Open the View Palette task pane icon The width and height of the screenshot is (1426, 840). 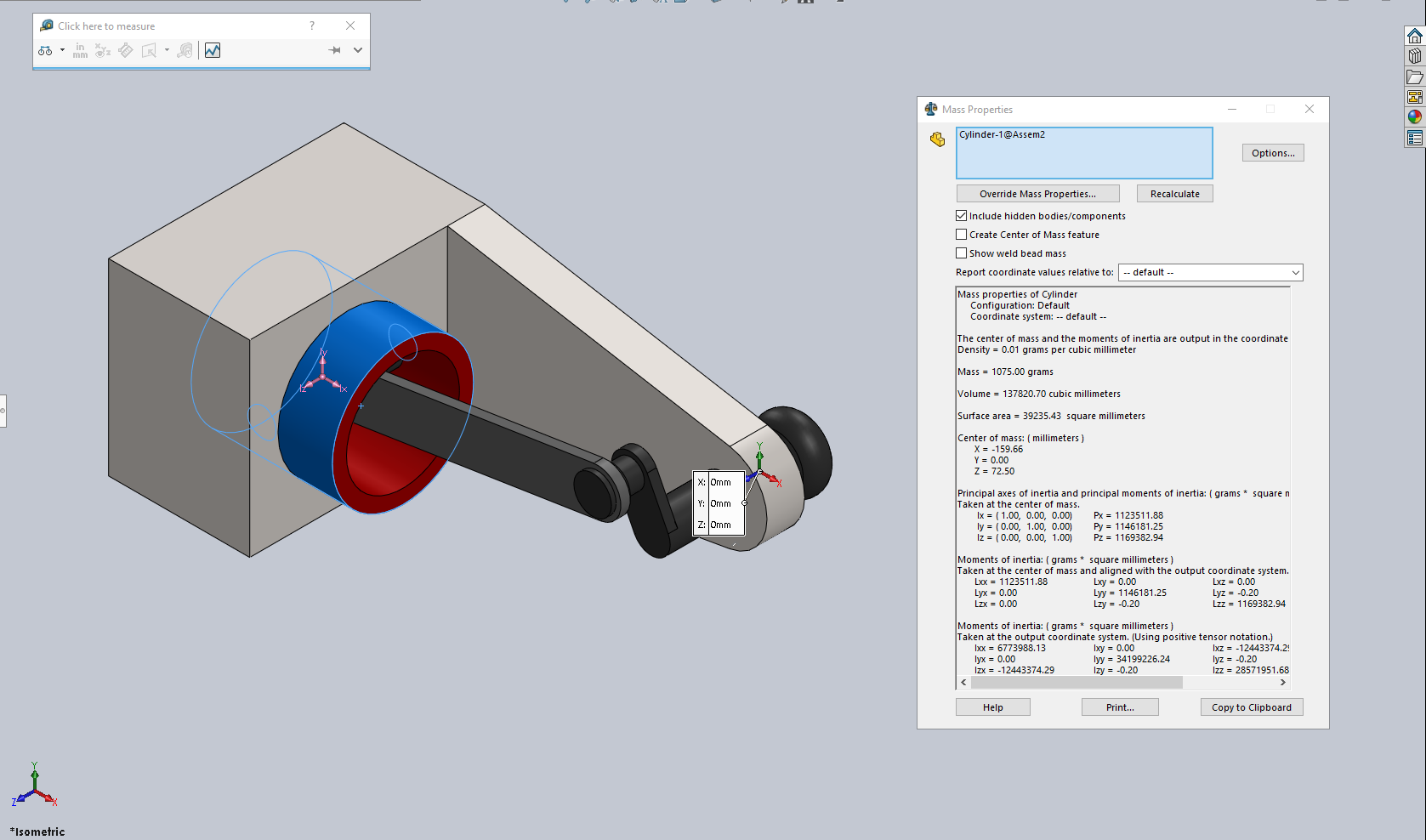pos(1415,97)
